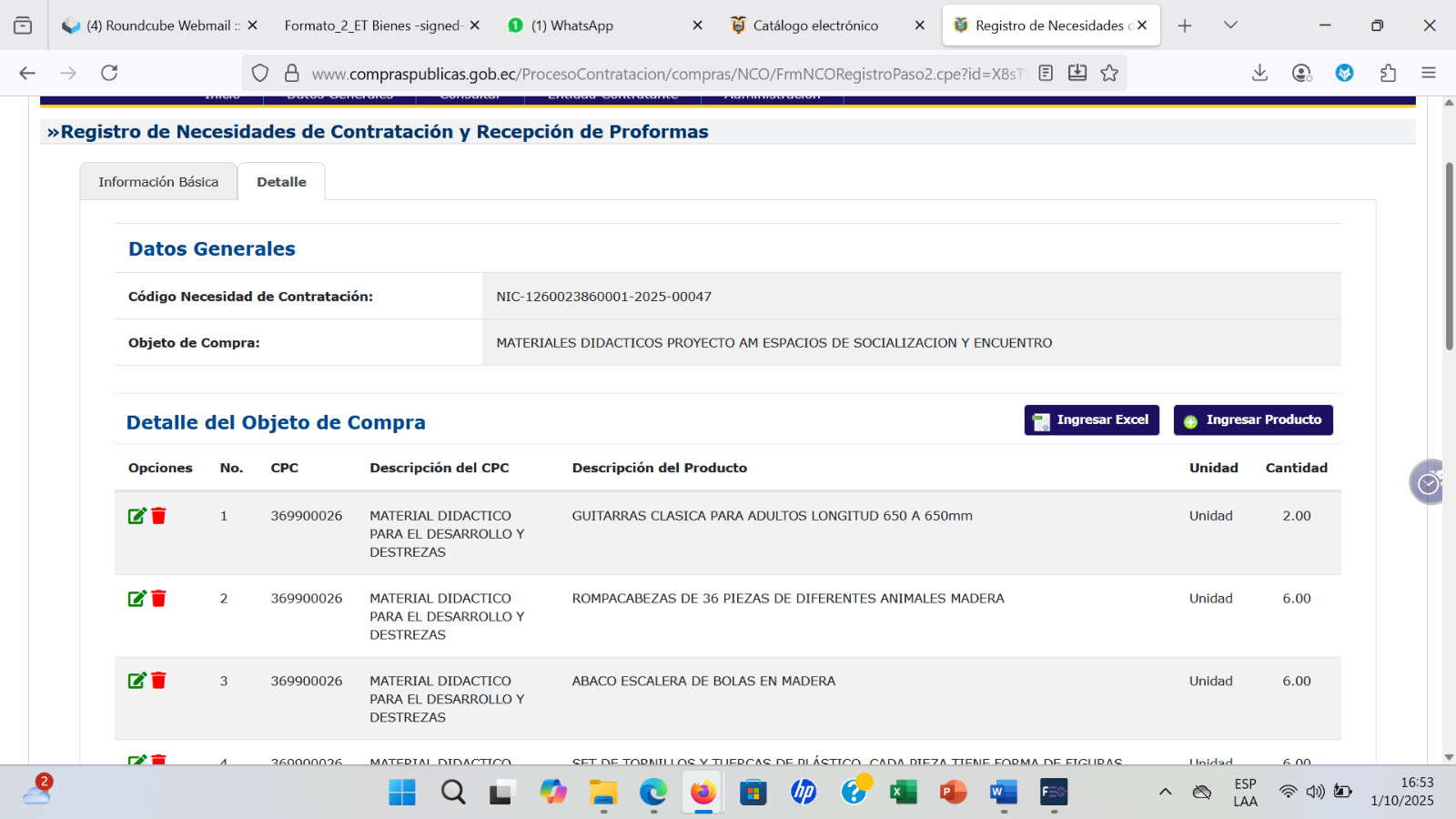1456x819 pixels.
Task: Toggle reader view in address bar
Action: coord(1046,73)
